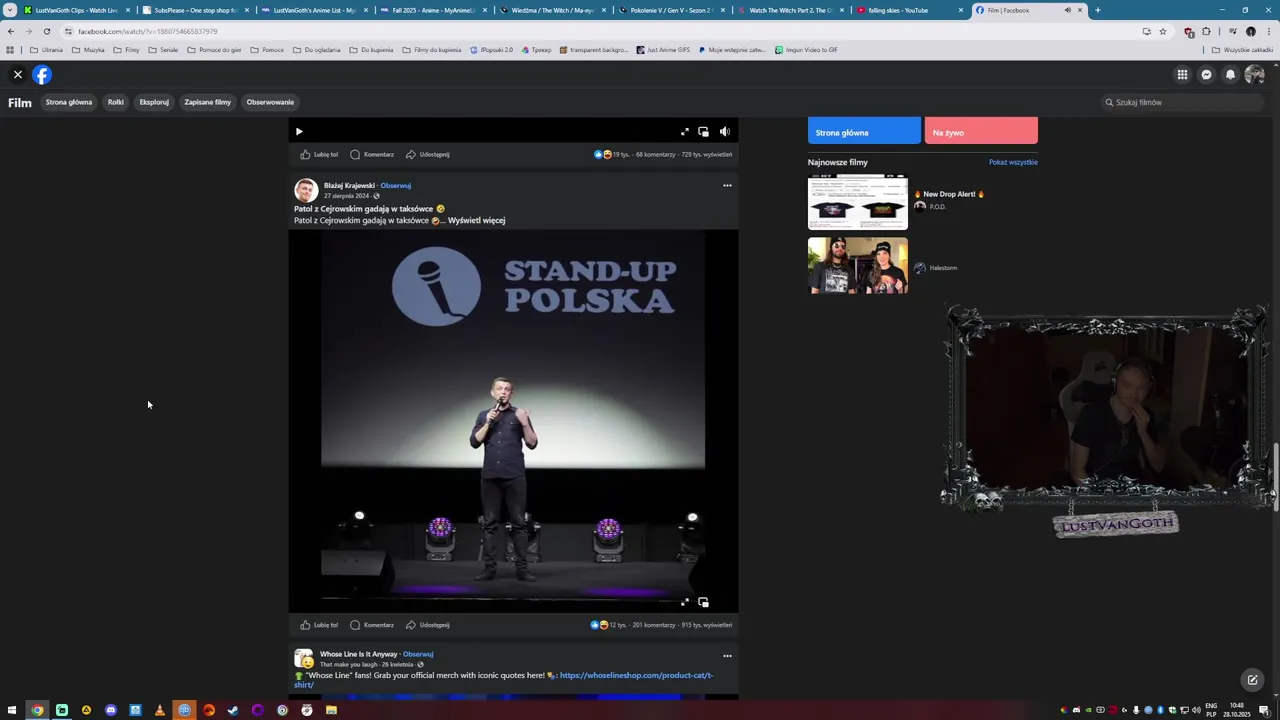Like the top video with Lubię to!
Image resolution: width=1280 pixels, height=720 pixels.
(x=319, y=155)
